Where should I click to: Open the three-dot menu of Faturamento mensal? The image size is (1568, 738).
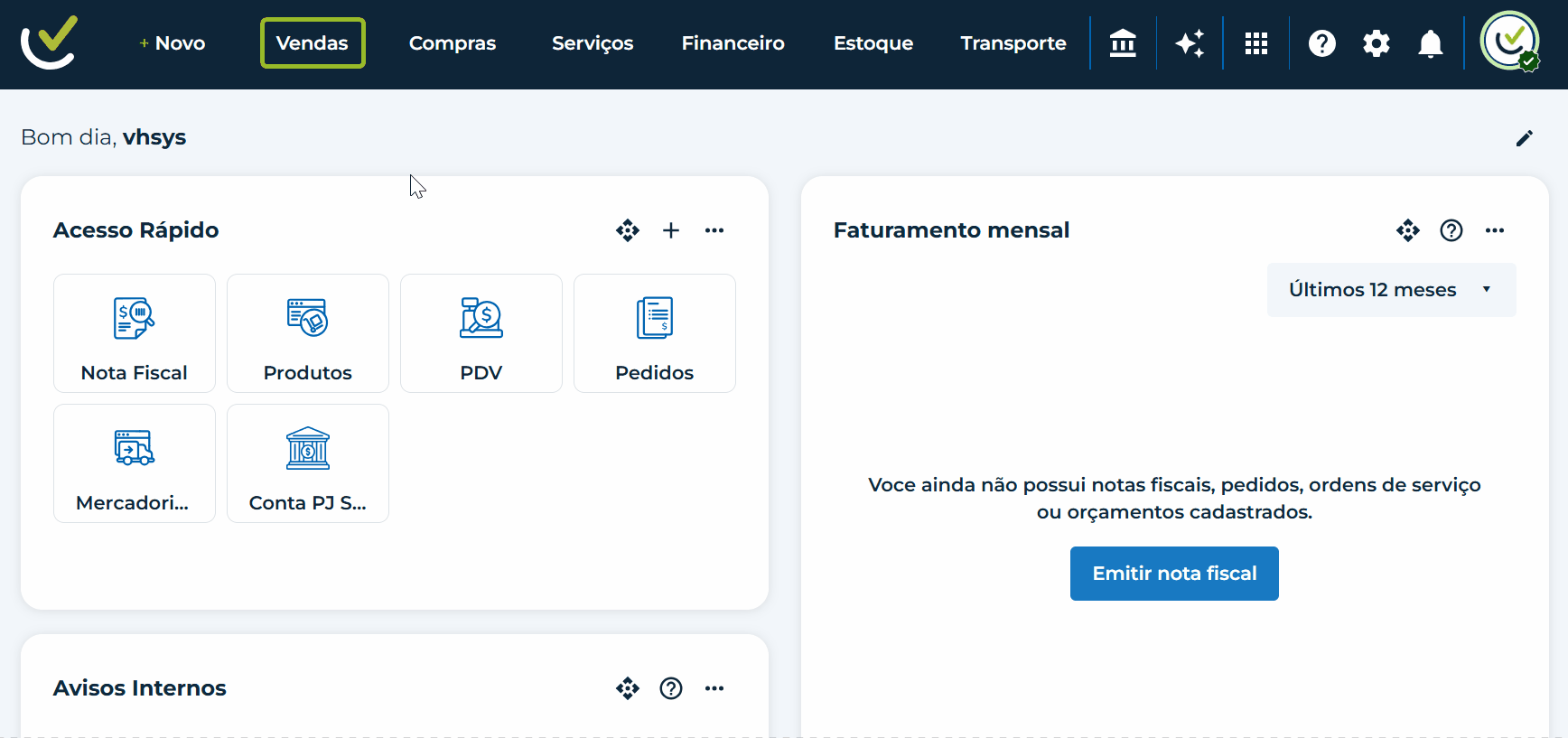pos(1495,230)
